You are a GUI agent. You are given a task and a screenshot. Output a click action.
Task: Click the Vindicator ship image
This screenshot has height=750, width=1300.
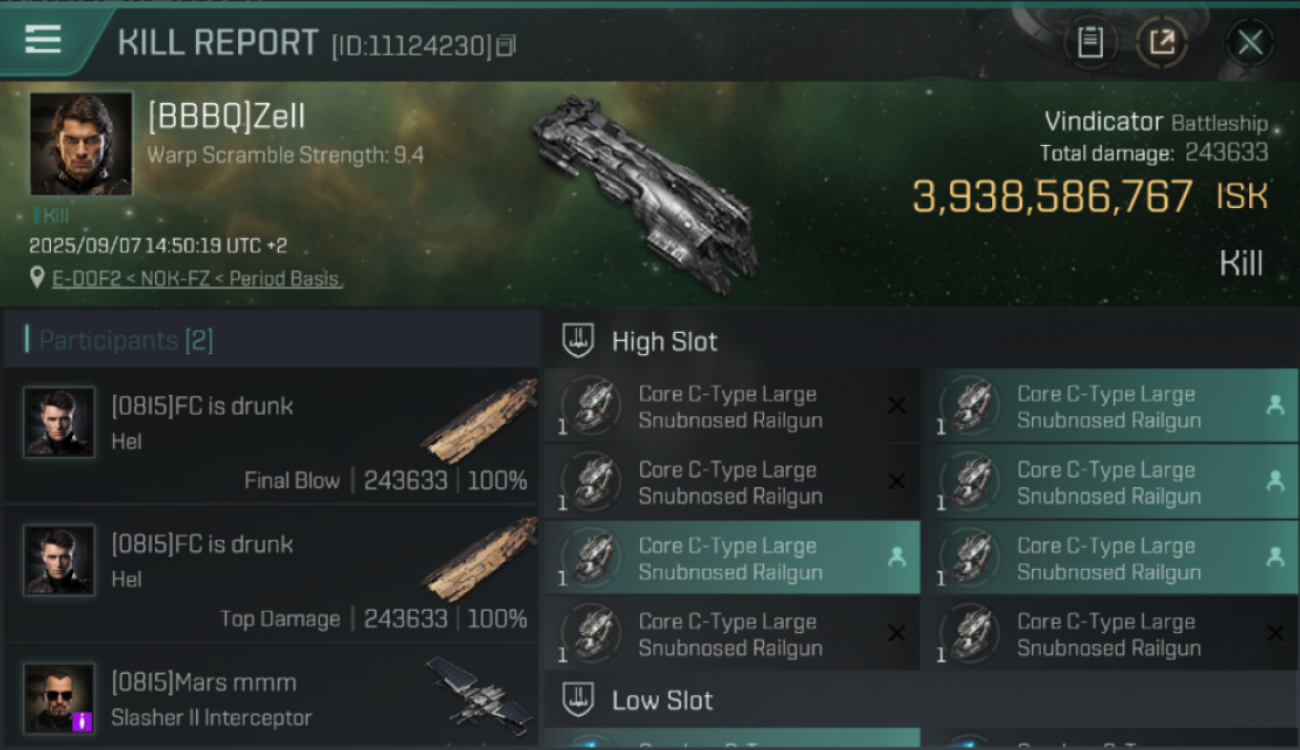645,190
